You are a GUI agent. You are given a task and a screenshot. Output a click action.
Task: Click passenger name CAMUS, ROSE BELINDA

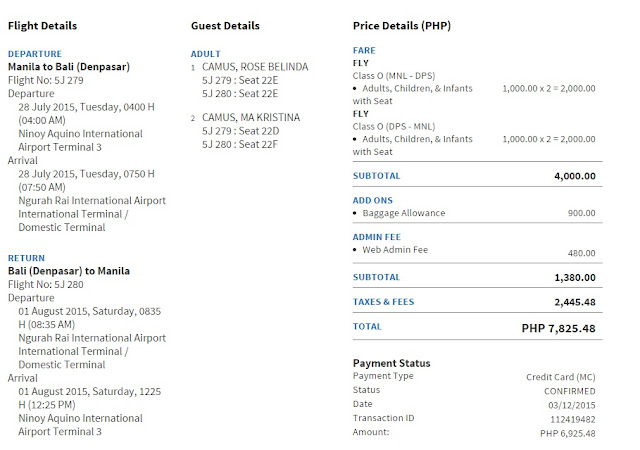click(255, 67)
